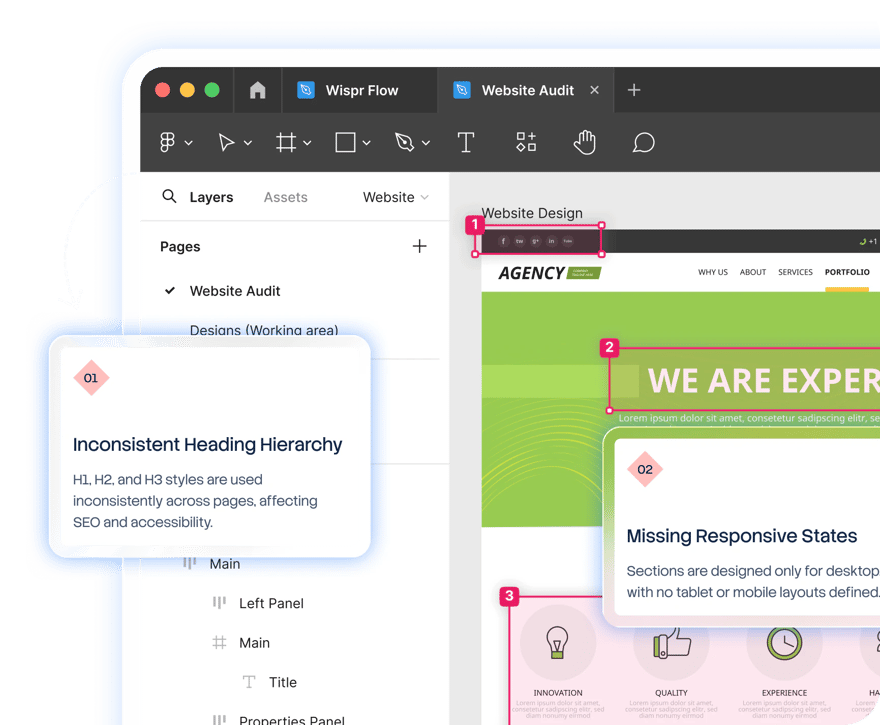
Task: Click the Title layer text icon
Action: (249, 682)
